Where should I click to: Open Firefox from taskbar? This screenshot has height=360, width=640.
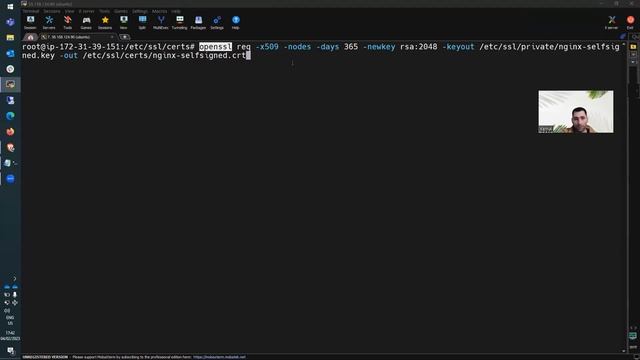pyautogui.click(x=11, y=131)
